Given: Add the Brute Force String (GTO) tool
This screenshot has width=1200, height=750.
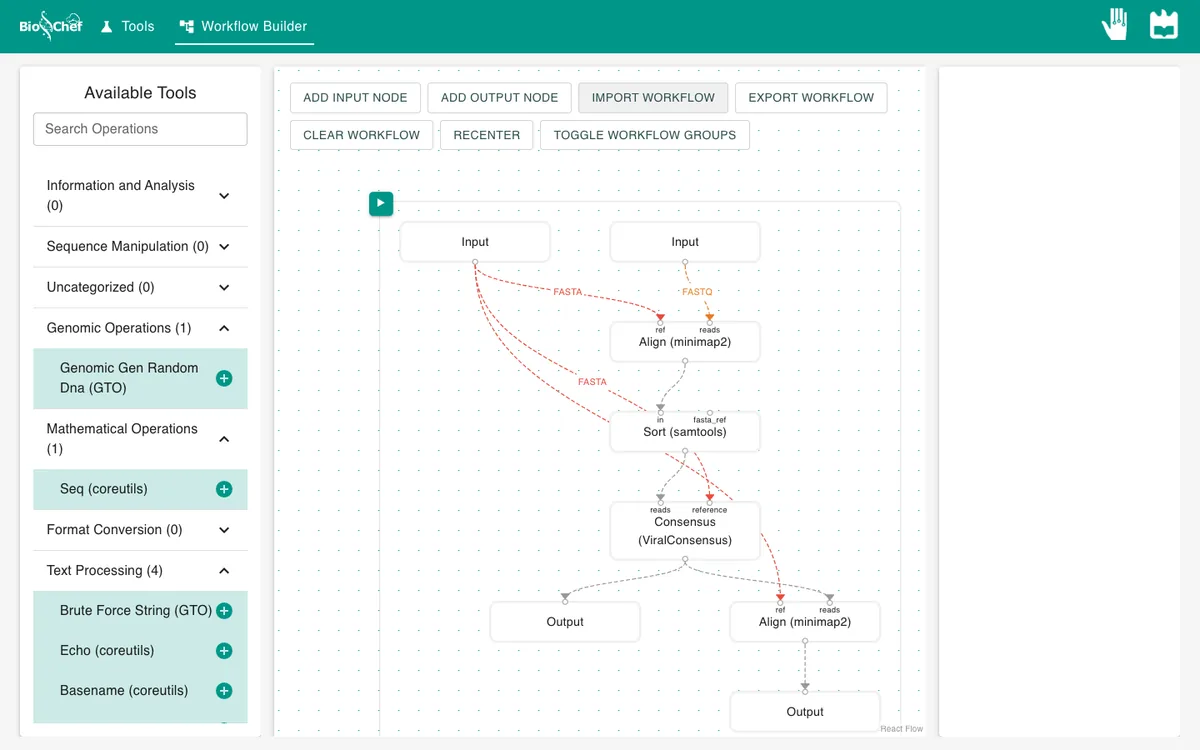Looking at the screenshot, I should coord(224,611).
